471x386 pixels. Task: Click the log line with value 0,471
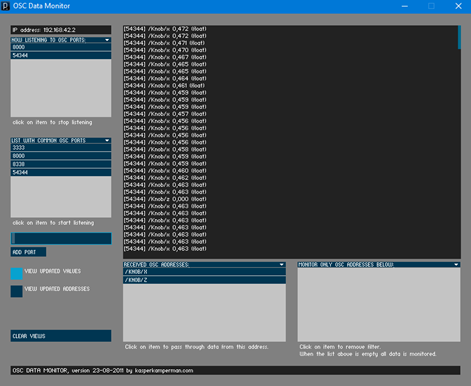164,43
